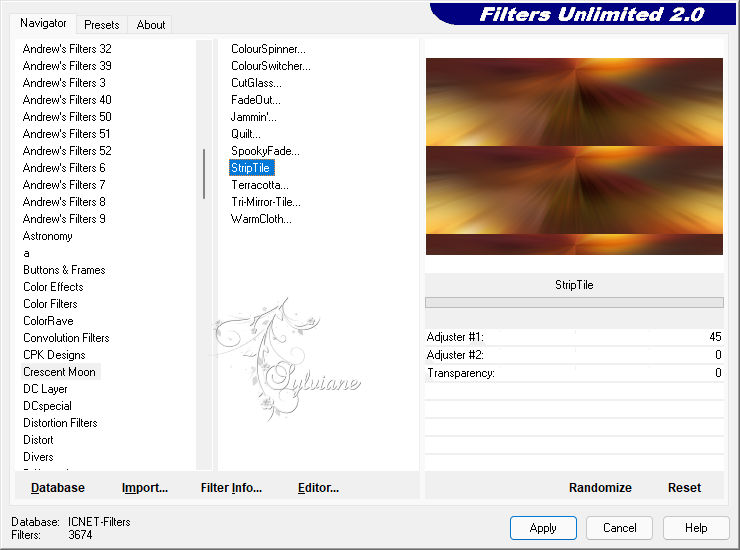Screen dimensions: 740x550
Task: Select the DCspecial category
Action: pos(47,406)
